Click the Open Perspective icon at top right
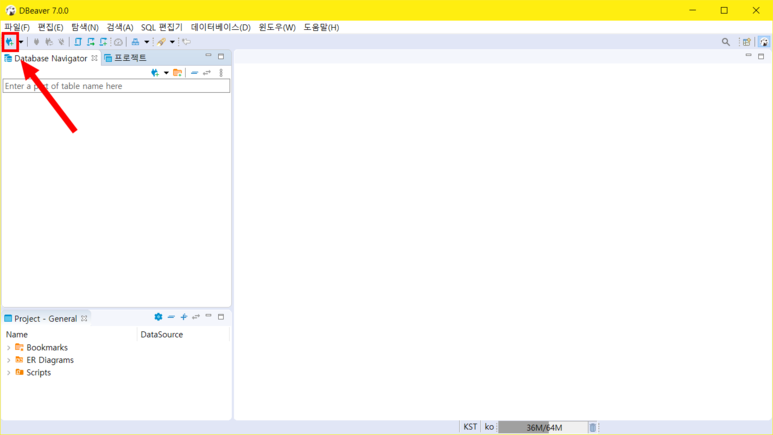This screenshot has height=435, width=773. click(747, 42)
